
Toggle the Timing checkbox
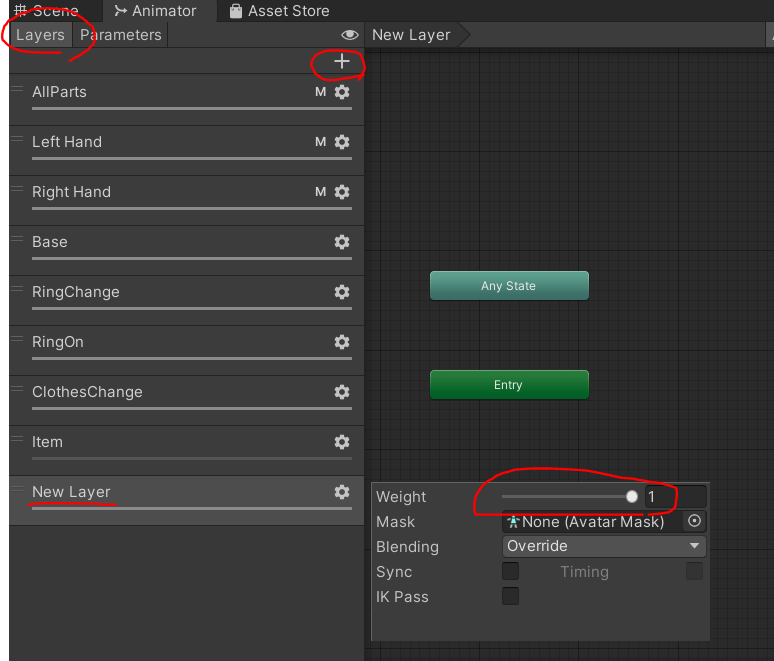695,571
